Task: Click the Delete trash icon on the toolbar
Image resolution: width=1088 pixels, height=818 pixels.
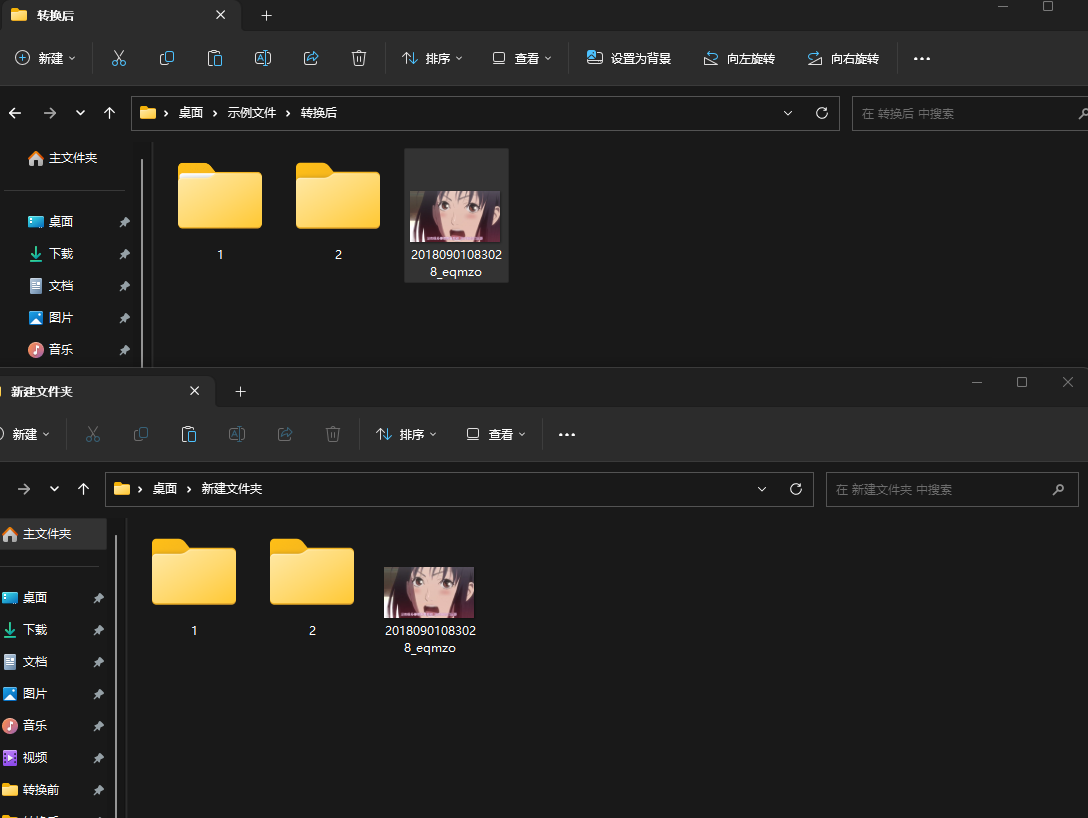Action: (x=359, y=58)
